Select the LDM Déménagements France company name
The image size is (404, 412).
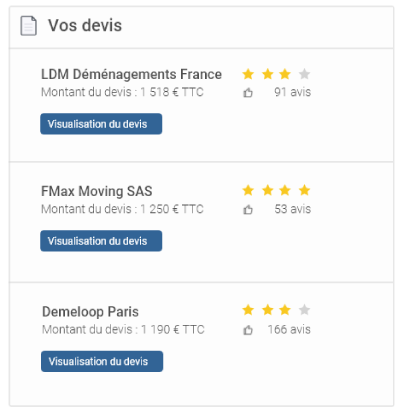pyautogui.click(x=131, y=74)
